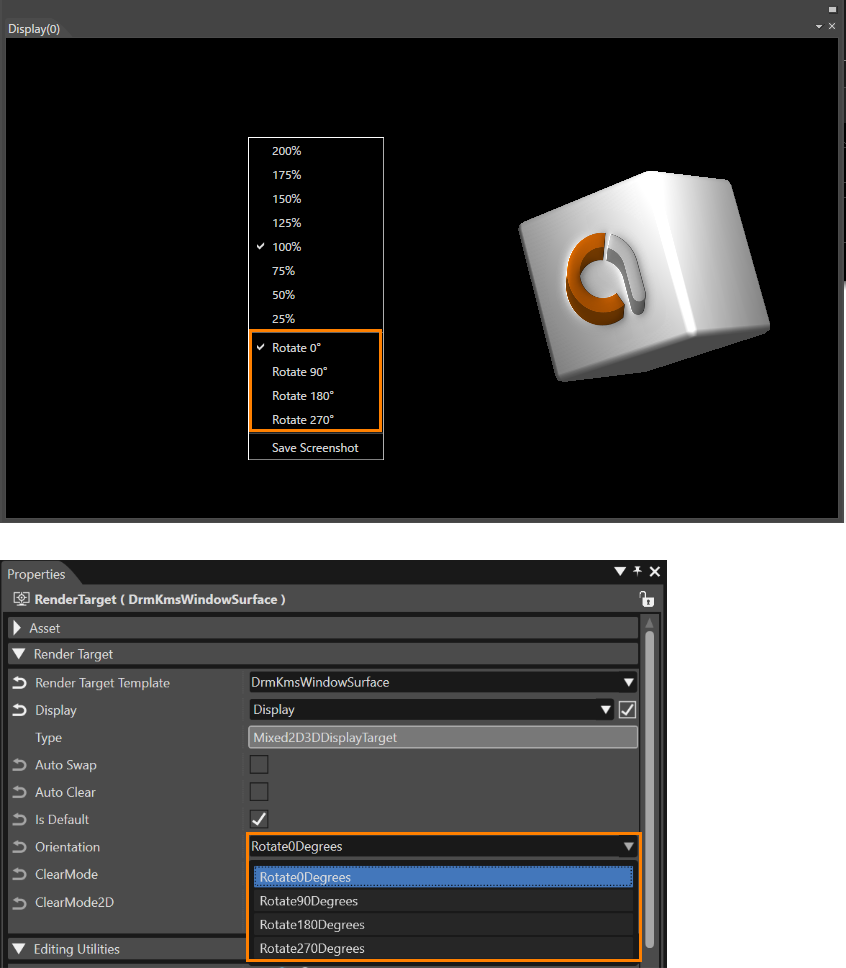This screenshot has height=968, width=846.
Task: Enable the Auto Clear checkbox
Action: 259,791
